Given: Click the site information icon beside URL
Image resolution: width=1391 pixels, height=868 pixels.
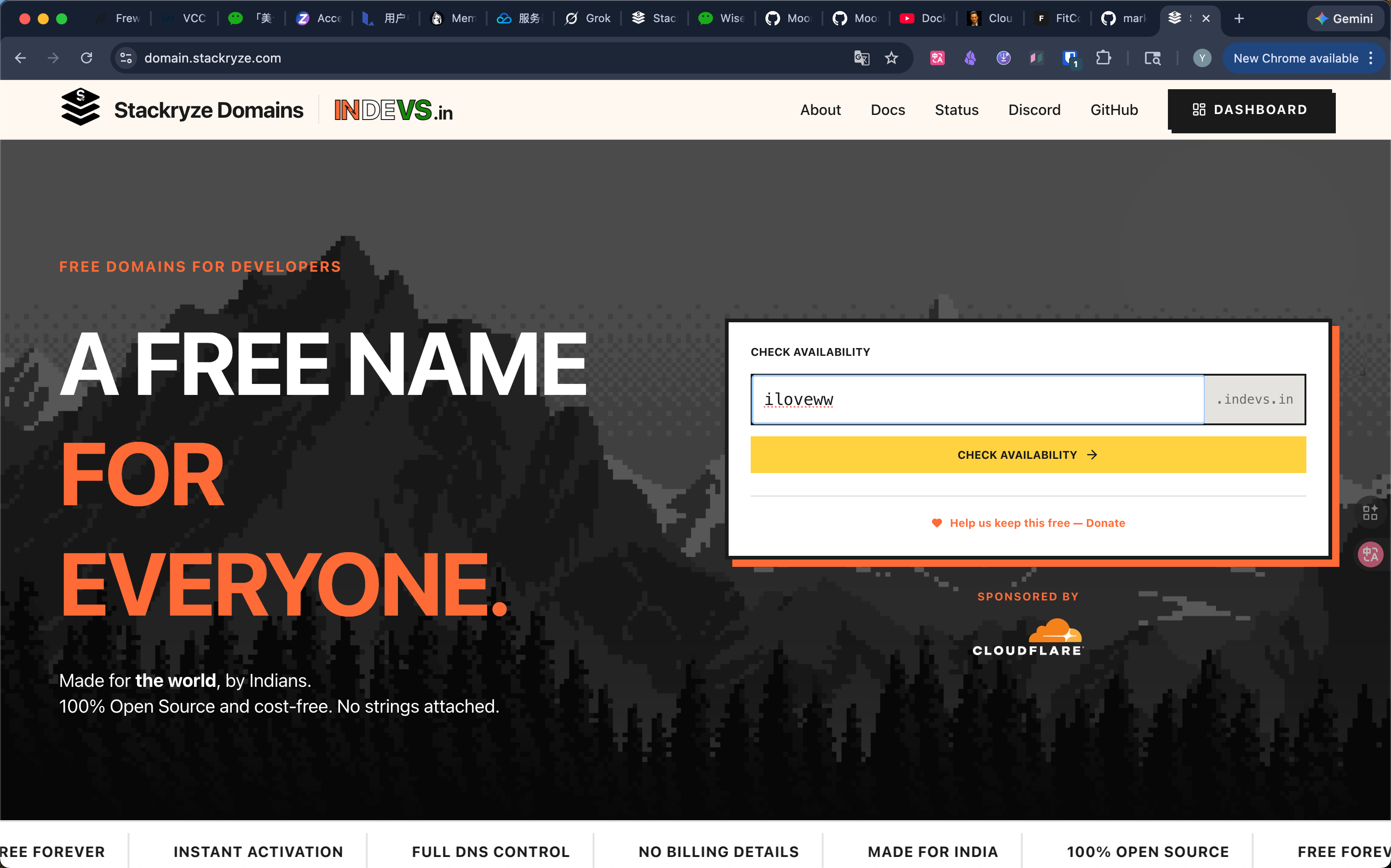Looking at the screenshot, I should [x=126, y=58].
